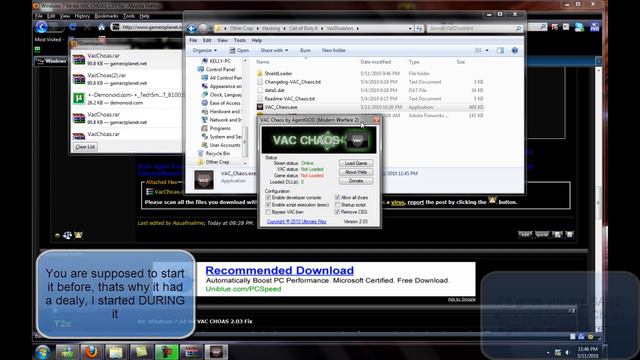Click the Control Panel icon in navigation pane
Image resolution: width=640 pixels, height=360 pixels.
[200, 69]
